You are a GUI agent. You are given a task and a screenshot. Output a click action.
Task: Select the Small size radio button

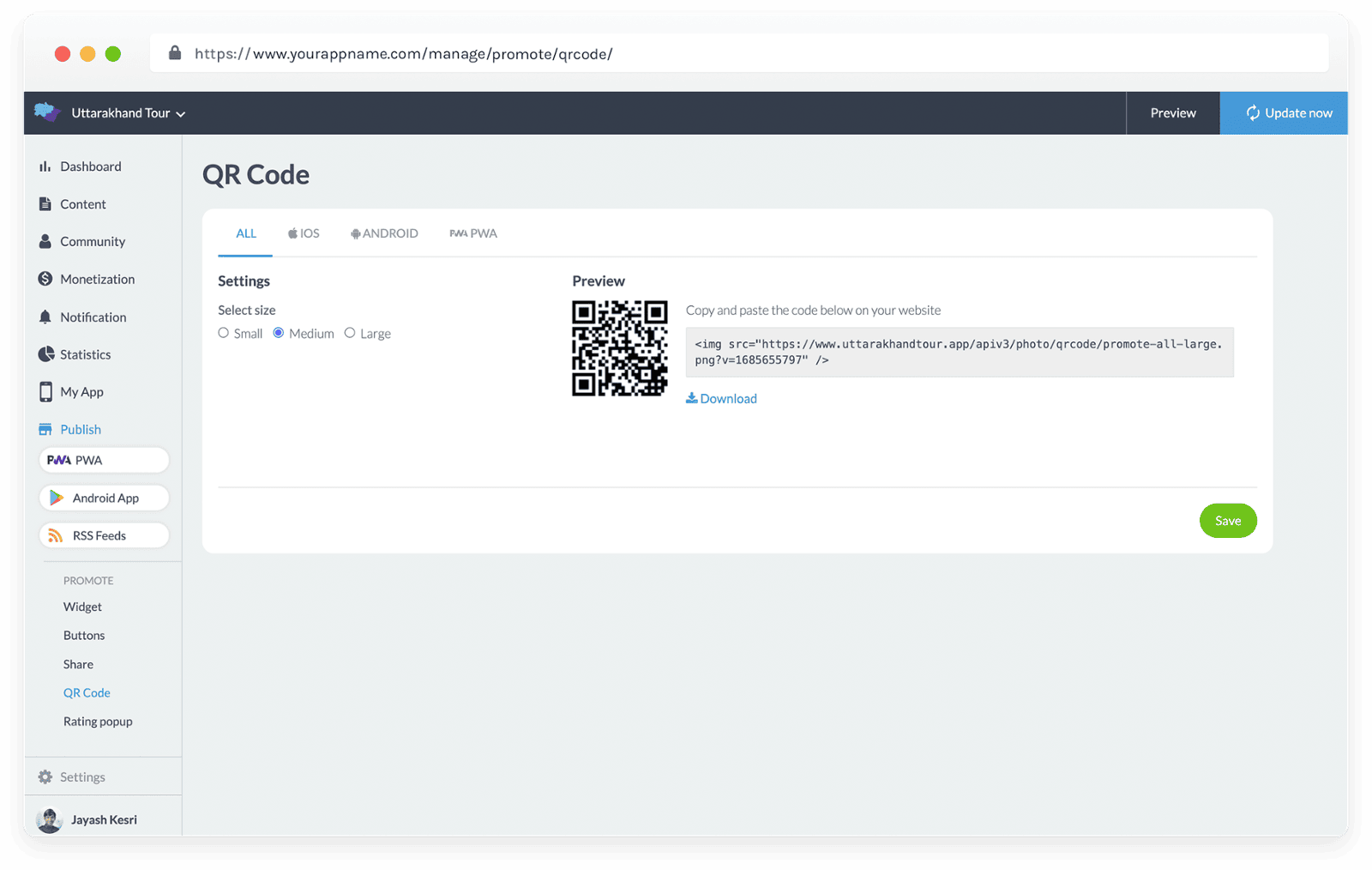pos(224,333)
